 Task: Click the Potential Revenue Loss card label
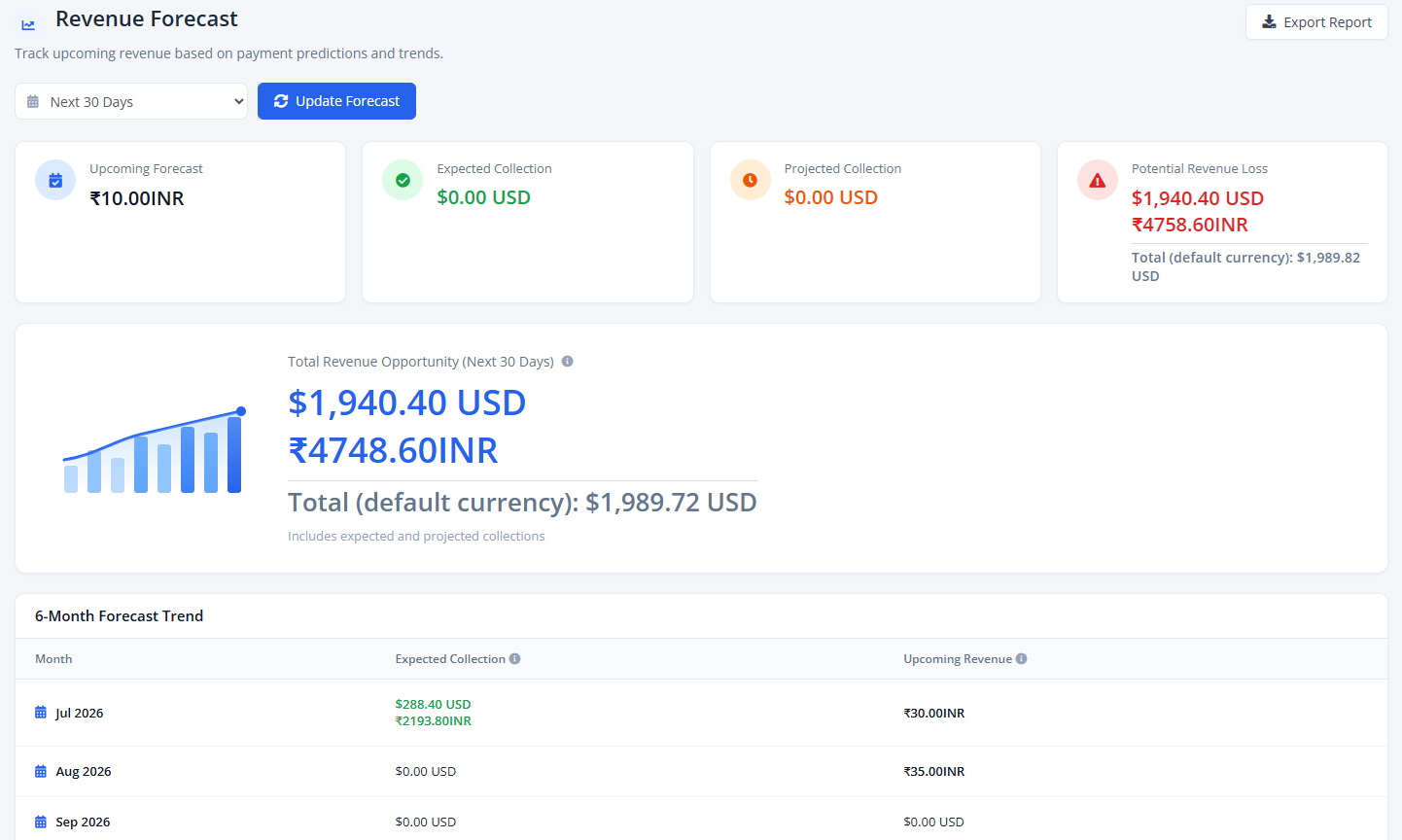click(x=1200, y=168)
